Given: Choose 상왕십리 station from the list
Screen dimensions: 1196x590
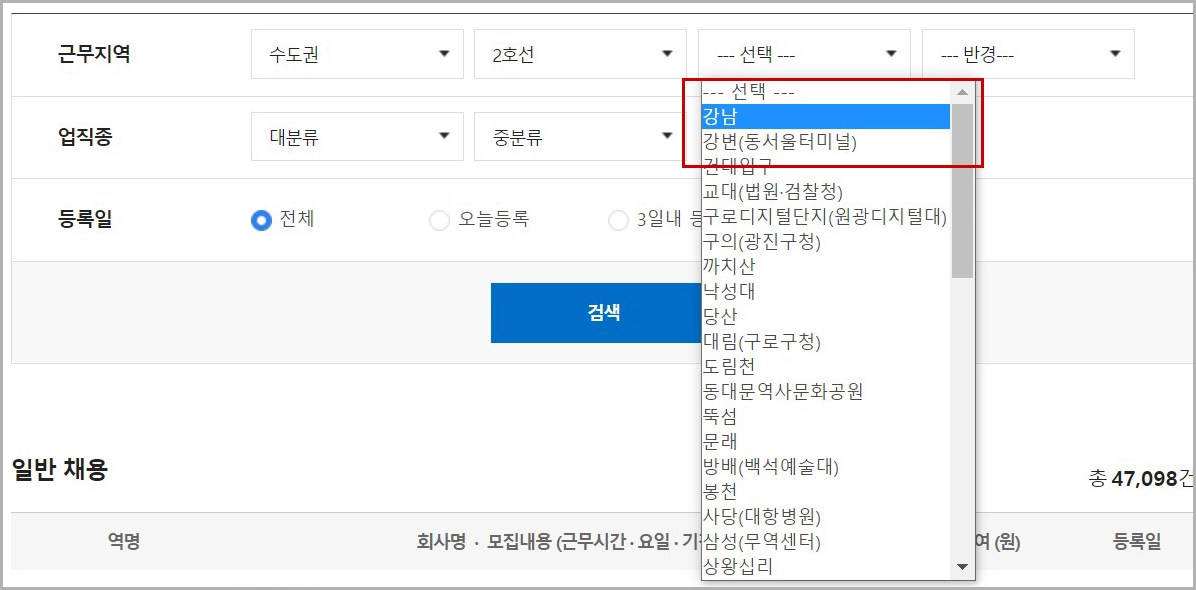Looking at the screenshot, I should (826, 566).
